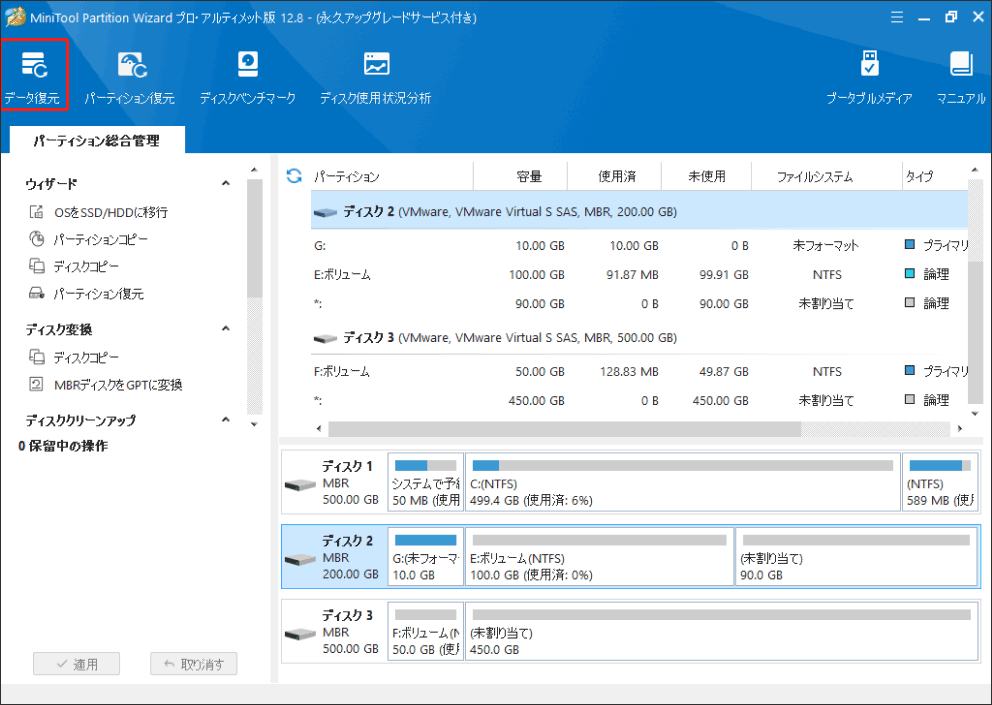Viewport: 992px width, 705px height.
Task: Click the 適用 button
Action: [x=77, y=664]
